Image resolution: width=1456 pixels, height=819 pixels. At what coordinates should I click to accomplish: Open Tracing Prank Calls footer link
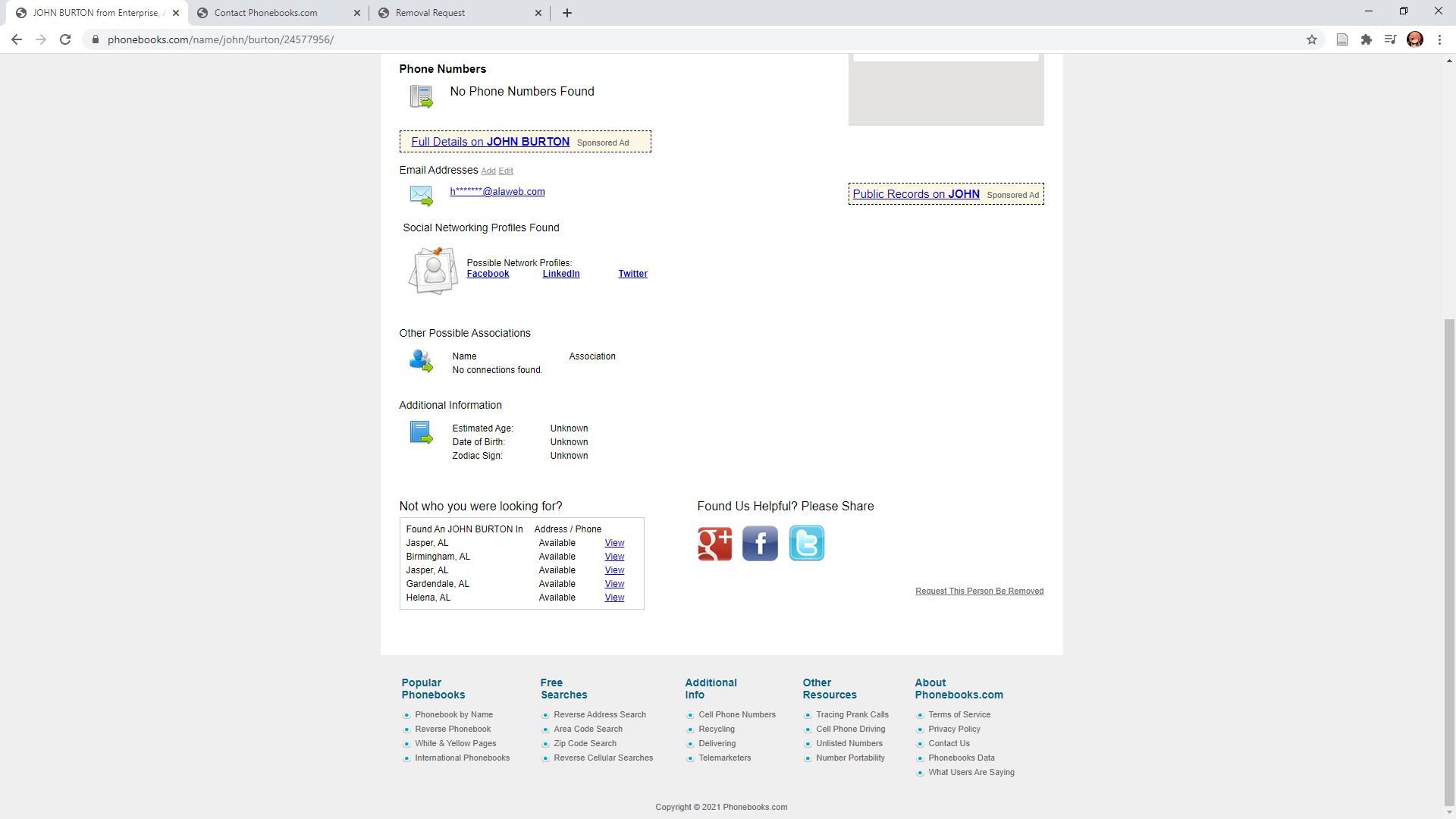coord(852,714)
